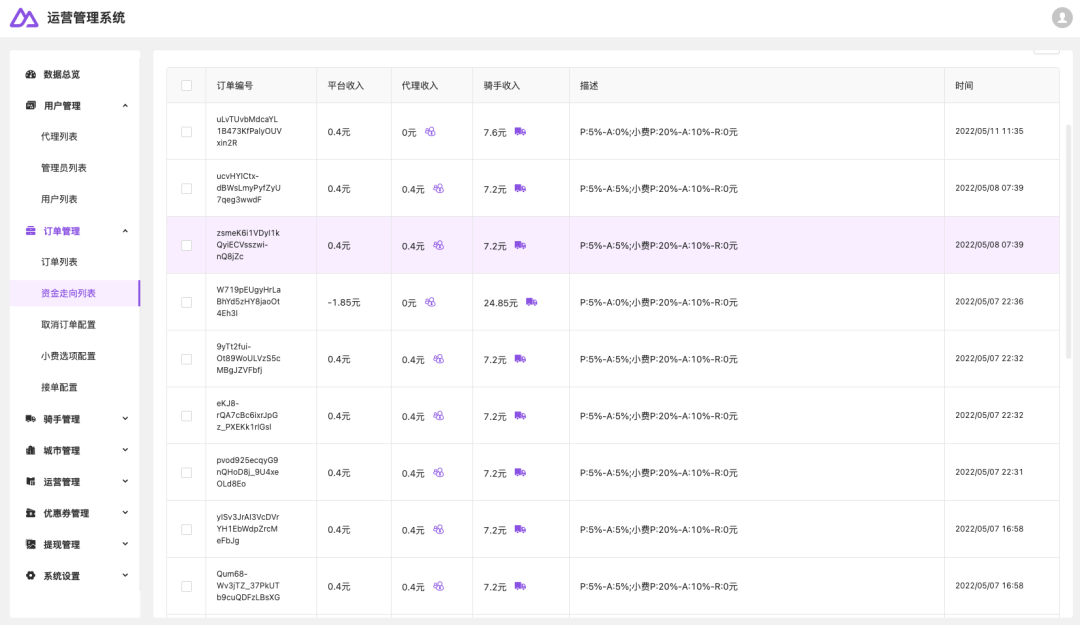Open the 订单列表 menu item
This screenshot has width=1080, height=625.
59,262
